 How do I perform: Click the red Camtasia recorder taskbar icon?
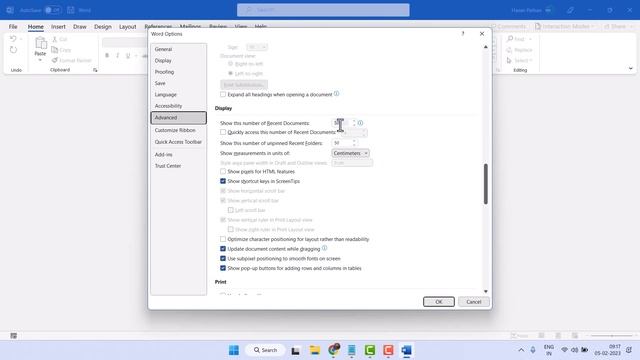[x=388, y=350]
